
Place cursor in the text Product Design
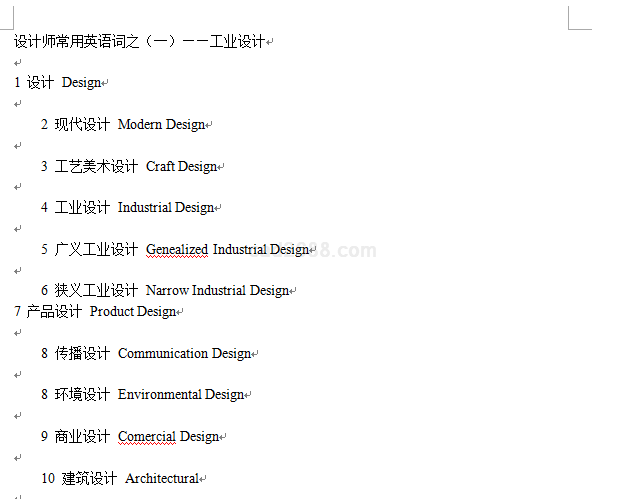tap(133, 312)
